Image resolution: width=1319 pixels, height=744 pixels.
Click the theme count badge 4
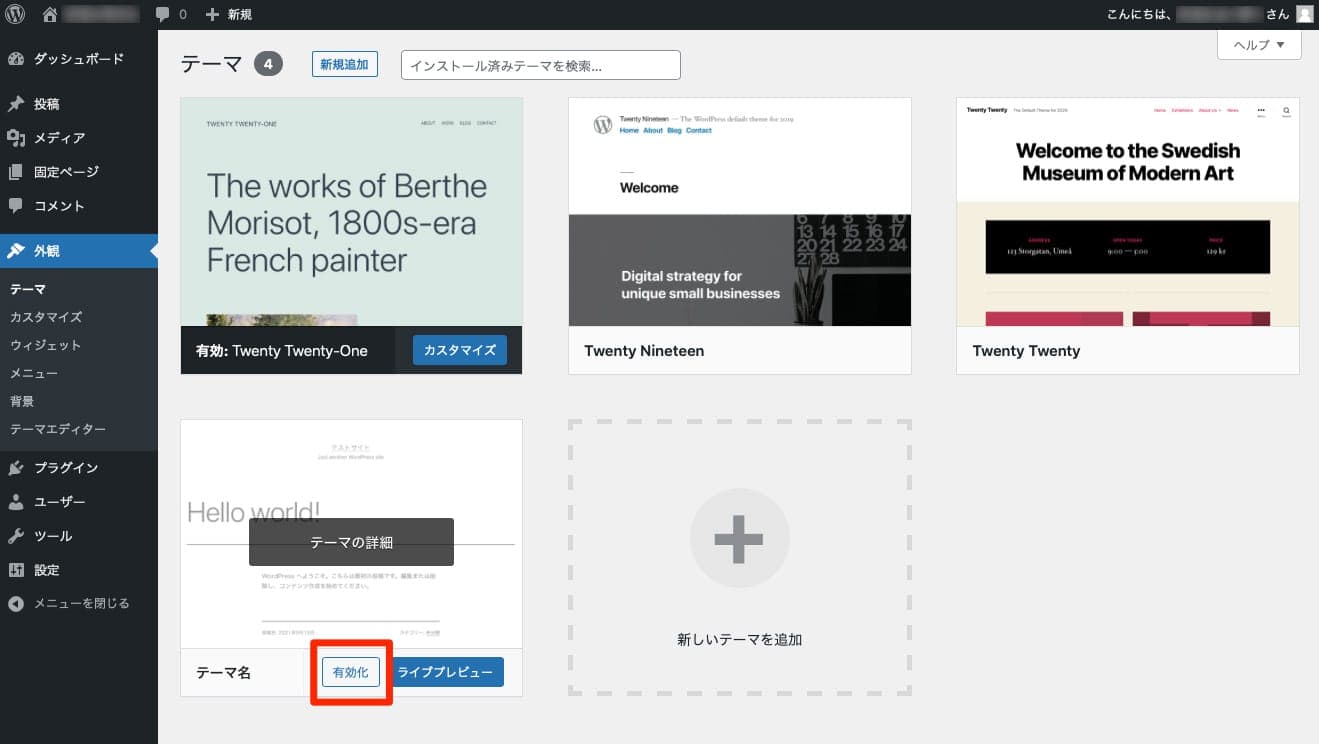tap(268, 64)
